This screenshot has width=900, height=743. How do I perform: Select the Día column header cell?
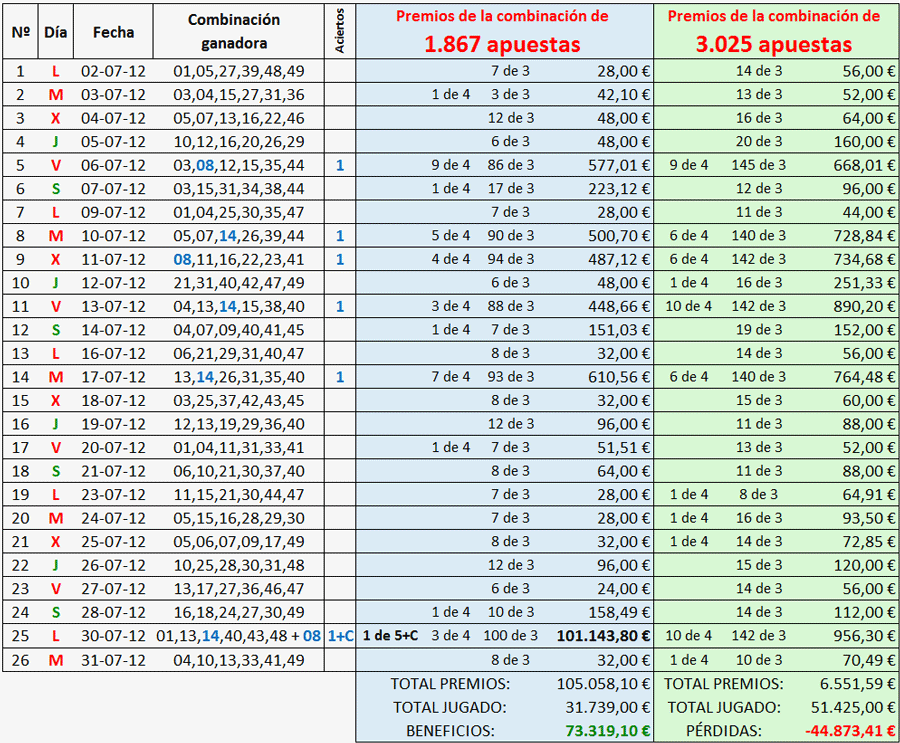click(56, 32)
